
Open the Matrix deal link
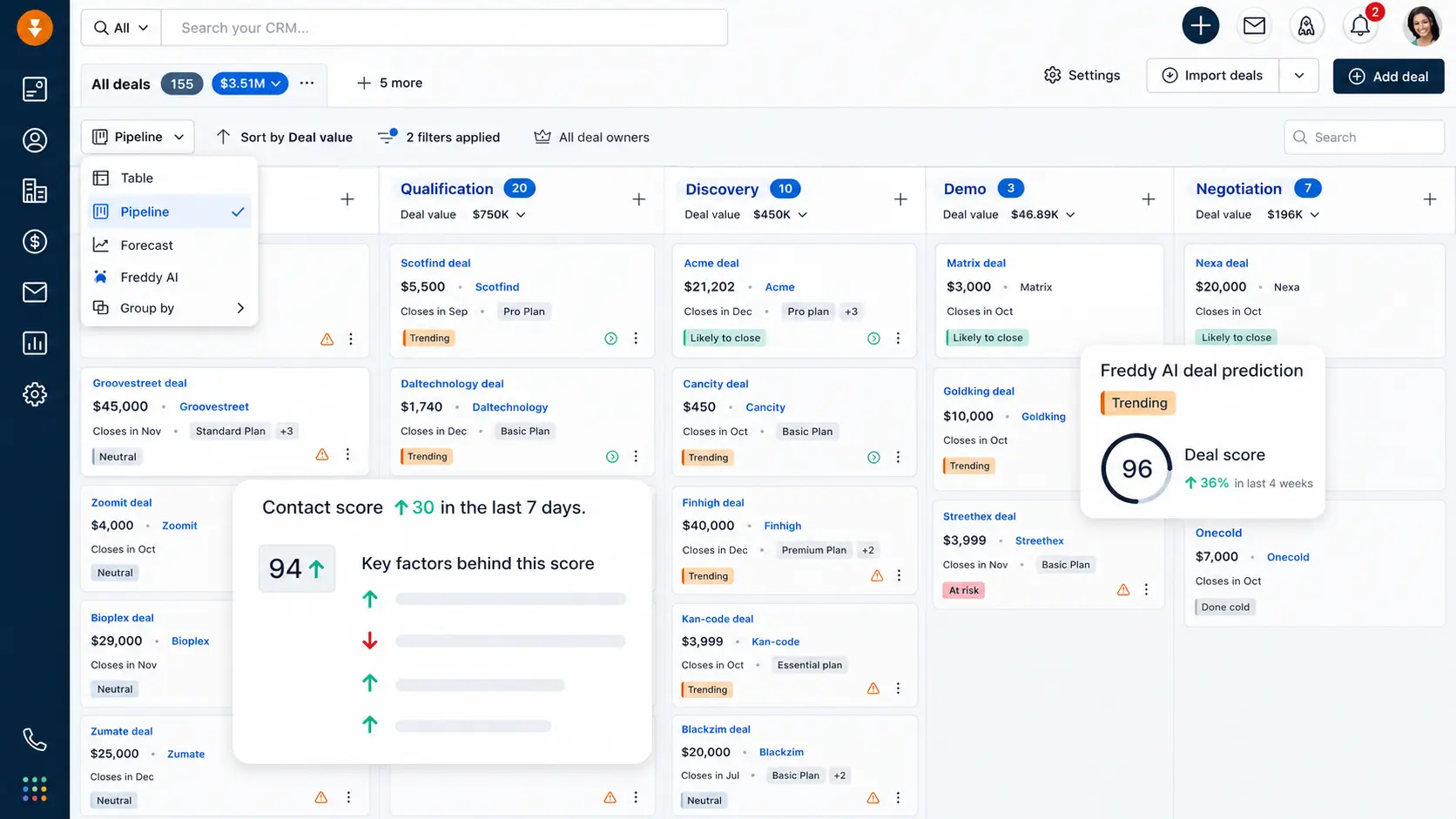click(x=975, y=263)
